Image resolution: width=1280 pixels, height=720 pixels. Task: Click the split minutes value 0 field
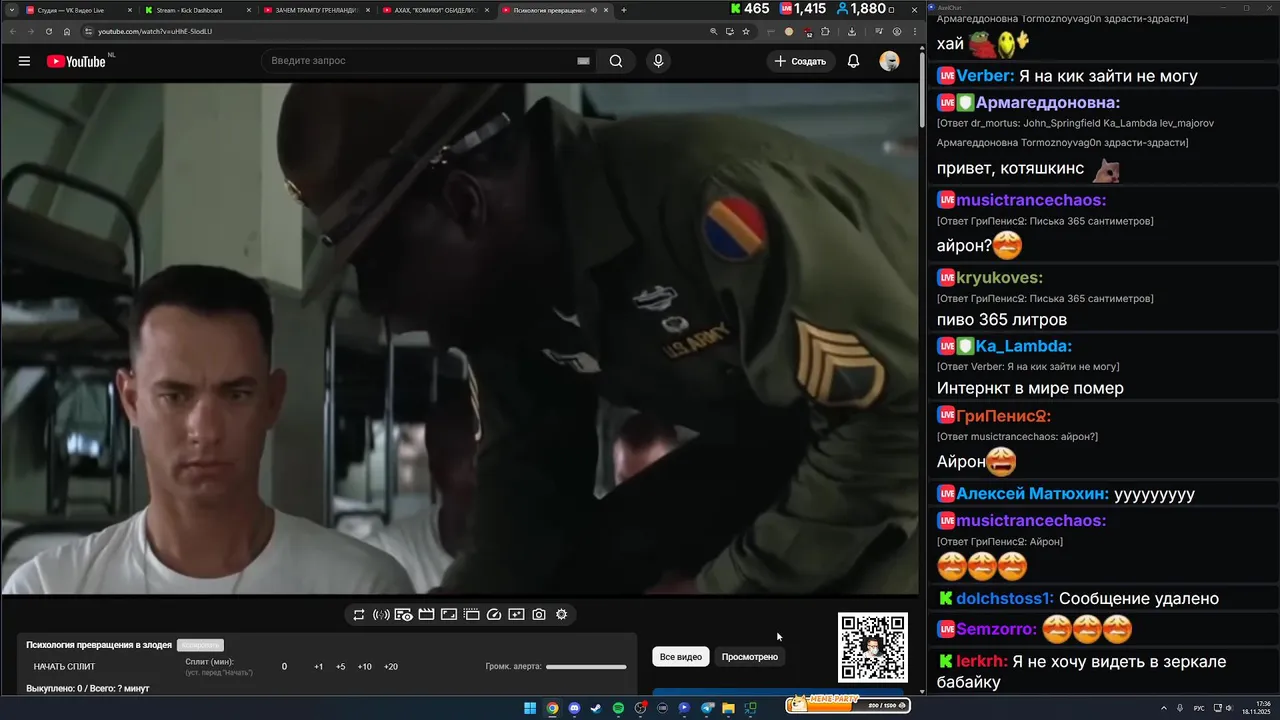(x=284, y=667)
